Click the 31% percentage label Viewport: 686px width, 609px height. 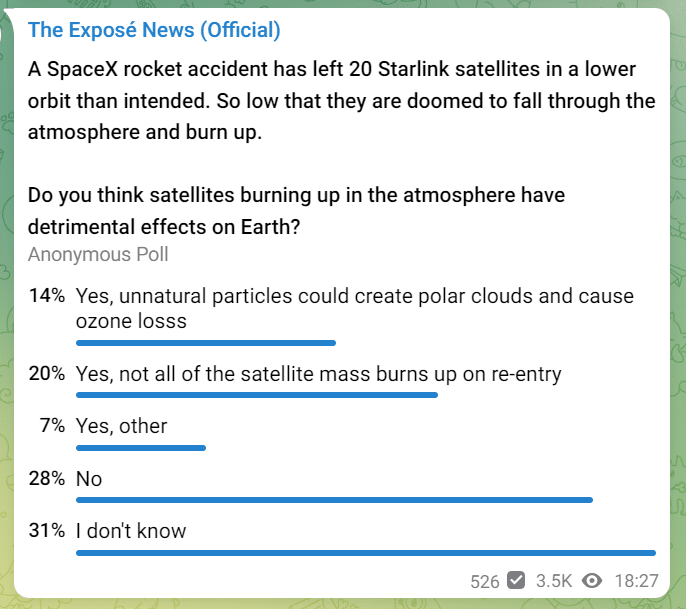point(47,530)
